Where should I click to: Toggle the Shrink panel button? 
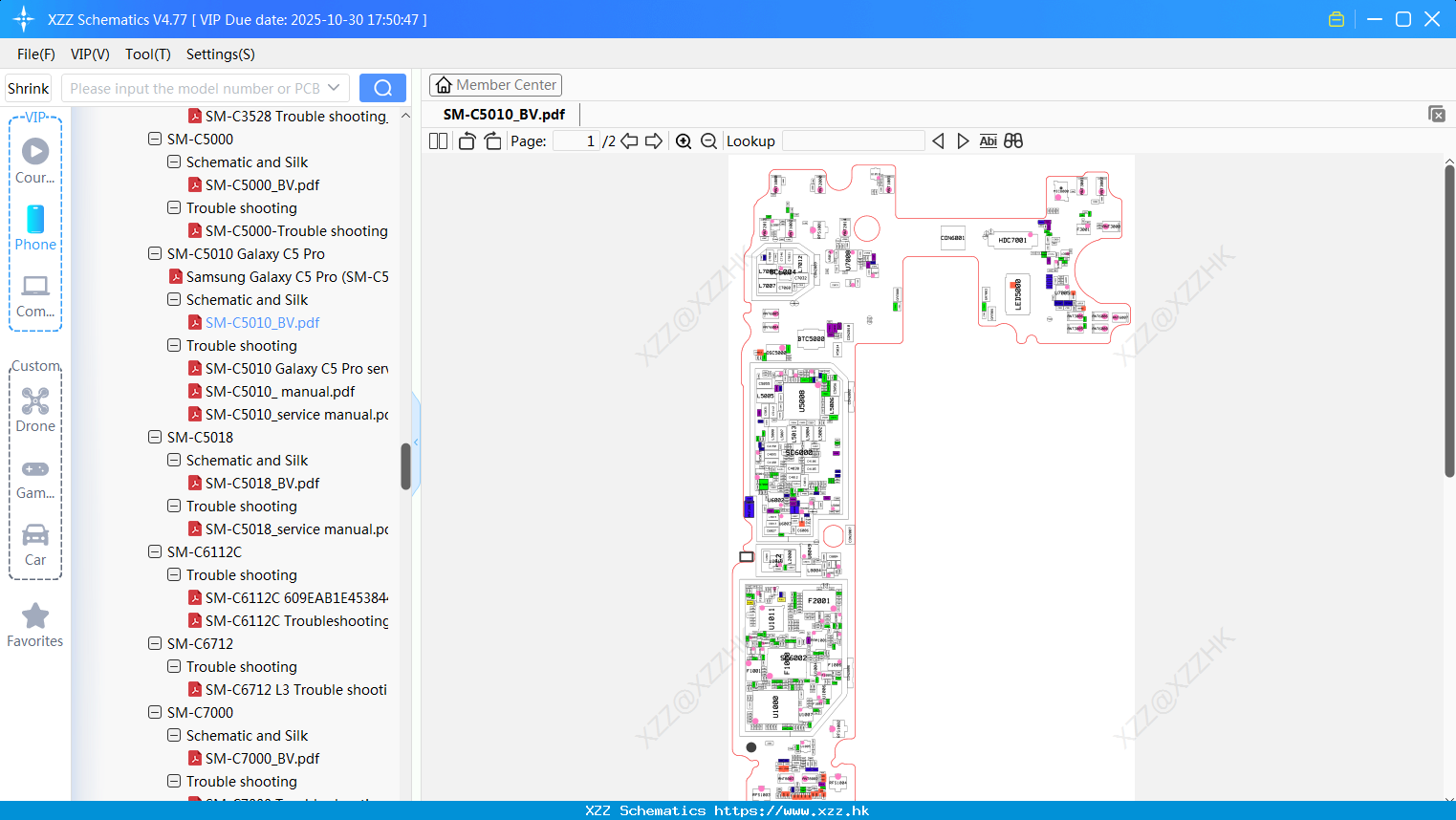tap(29, 89)
